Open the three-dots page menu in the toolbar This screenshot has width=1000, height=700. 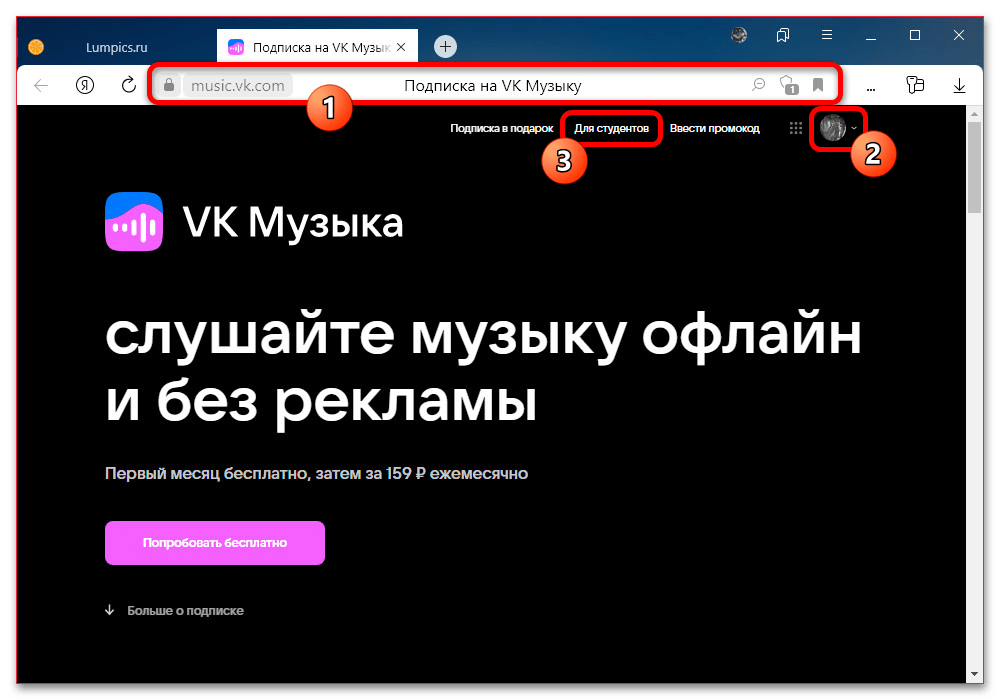(x=871, y=89)
